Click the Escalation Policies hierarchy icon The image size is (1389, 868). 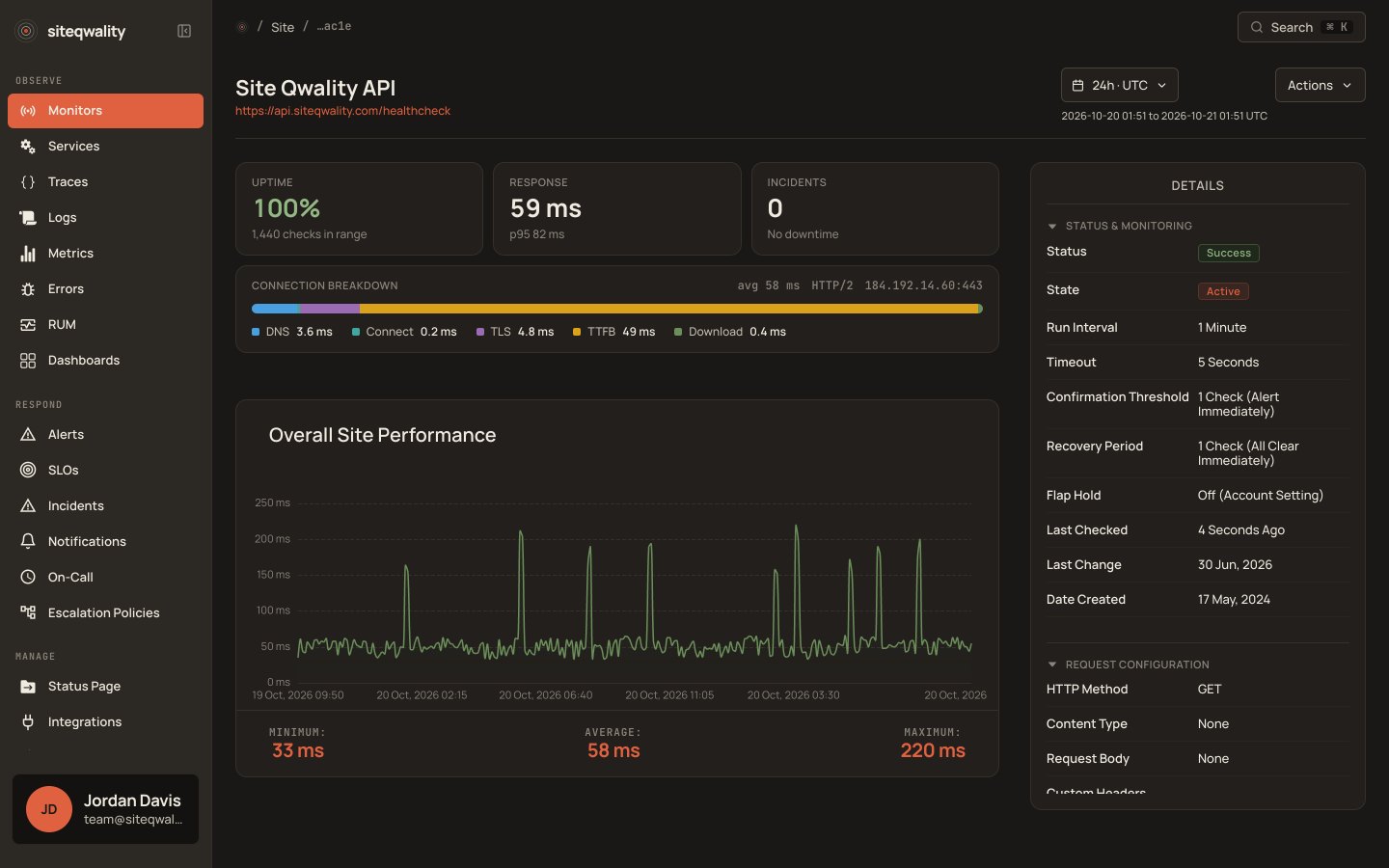click(28, 612)
